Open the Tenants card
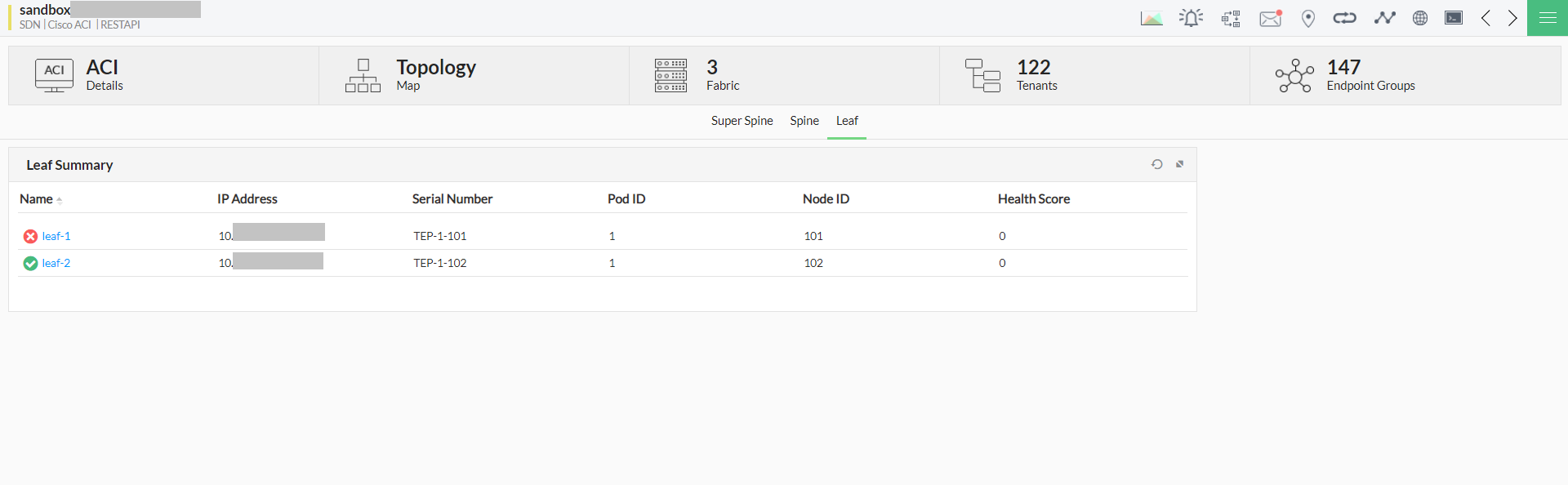This screenshot has height=485, width=1568. (1094, 75)
